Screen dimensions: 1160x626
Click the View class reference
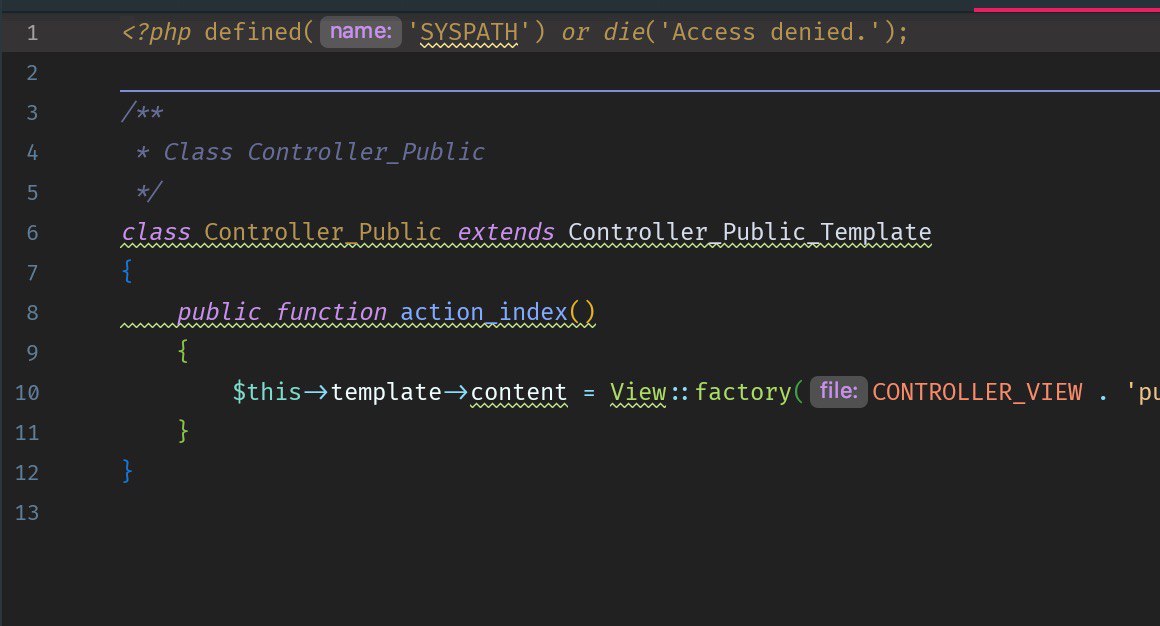[638, 392]
